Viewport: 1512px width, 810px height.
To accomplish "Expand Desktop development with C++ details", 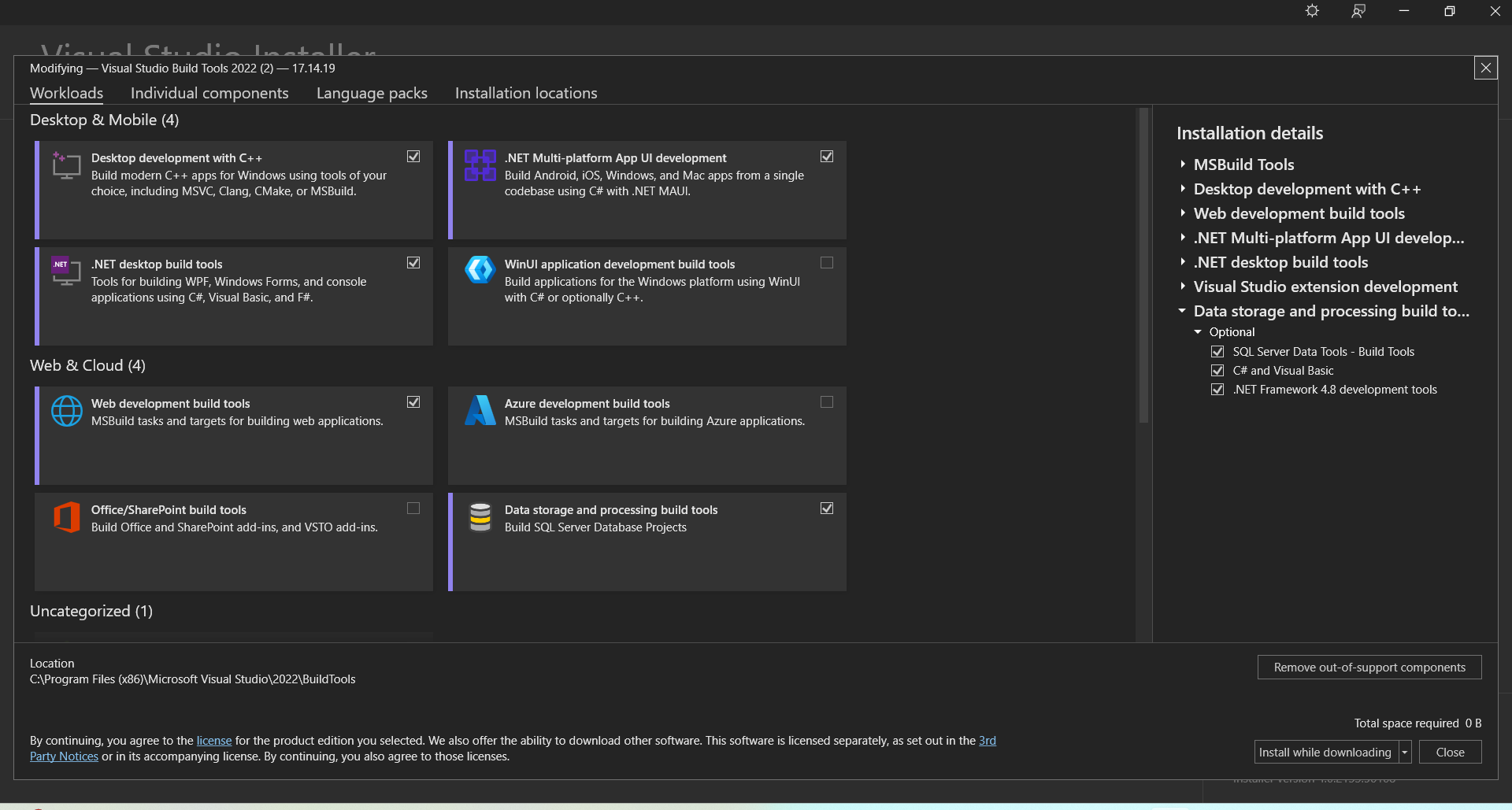I will (x=1183, y=189).
